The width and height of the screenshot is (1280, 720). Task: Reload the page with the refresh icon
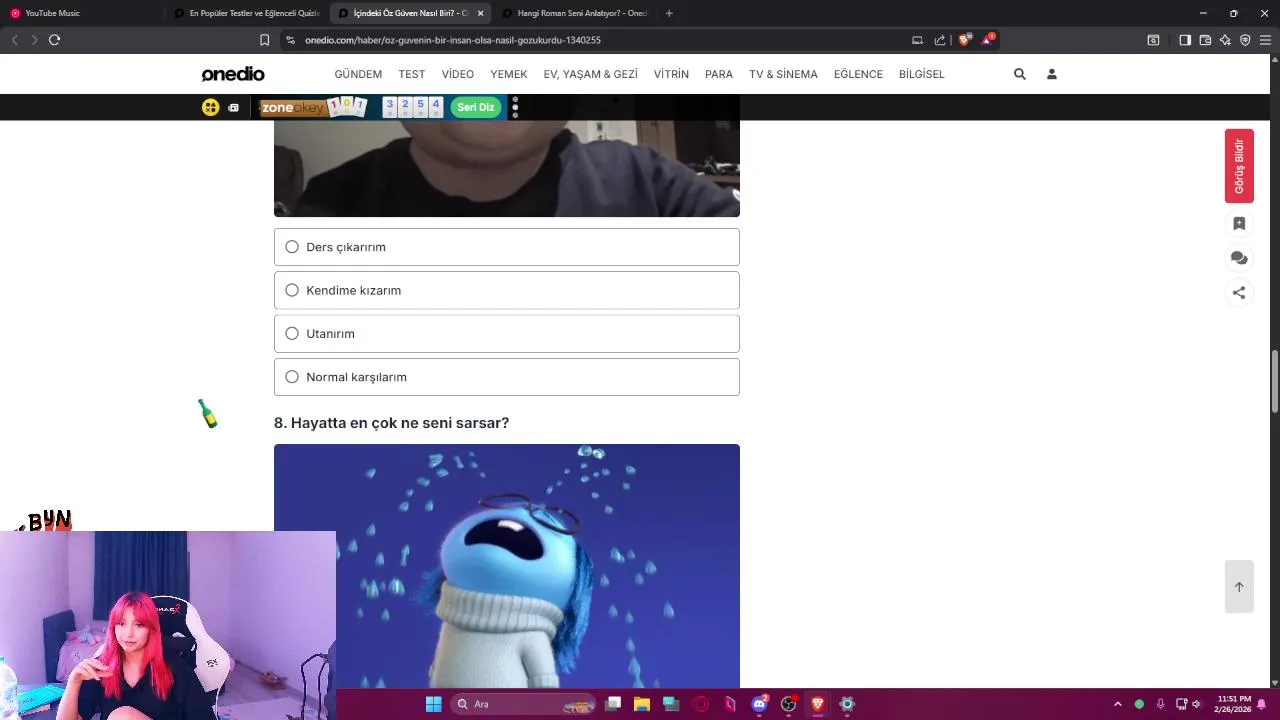click(x=54, y=40)
